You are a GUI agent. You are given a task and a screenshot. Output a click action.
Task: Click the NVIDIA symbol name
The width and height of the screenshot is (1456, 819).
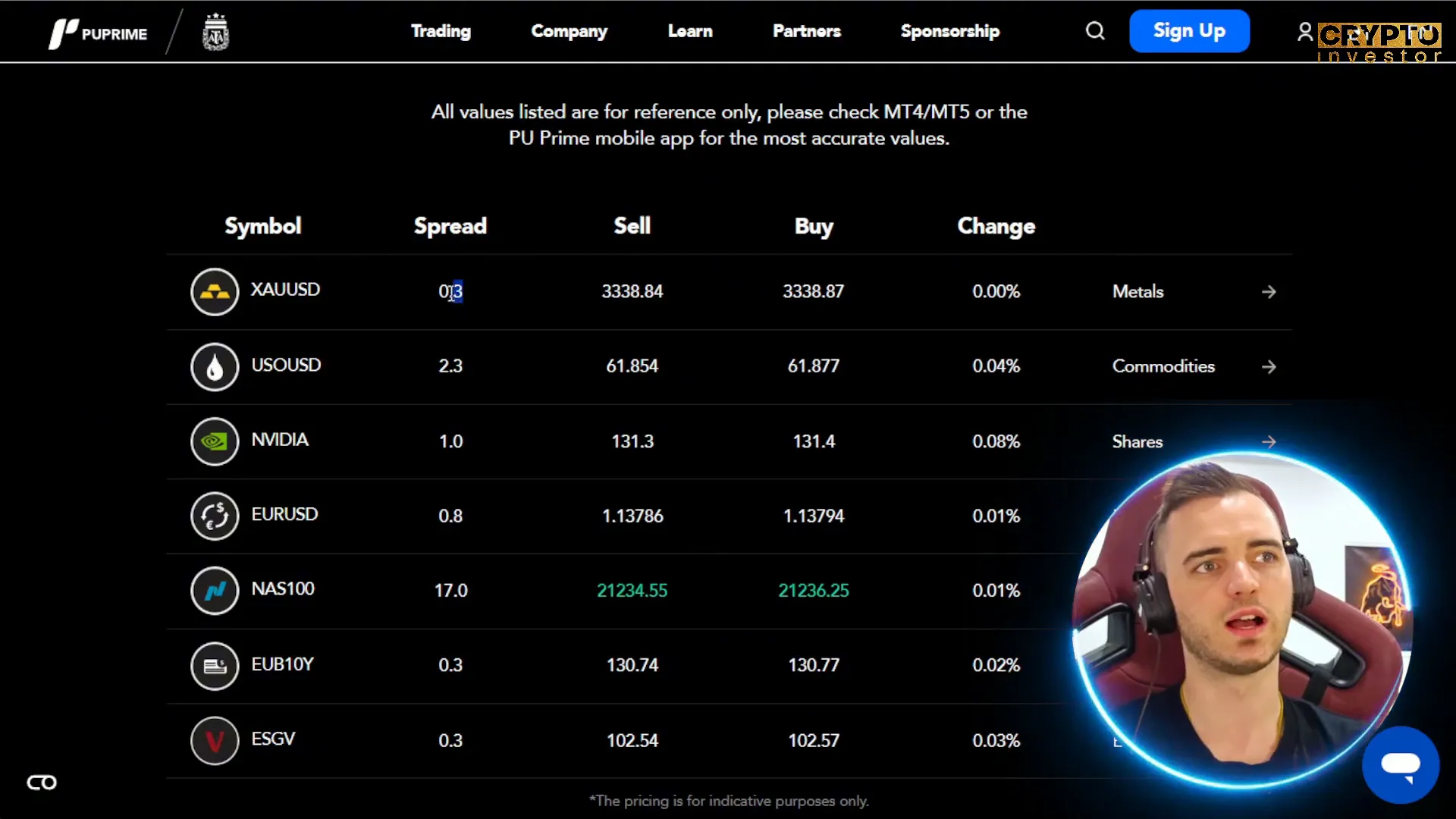point(280,440)
